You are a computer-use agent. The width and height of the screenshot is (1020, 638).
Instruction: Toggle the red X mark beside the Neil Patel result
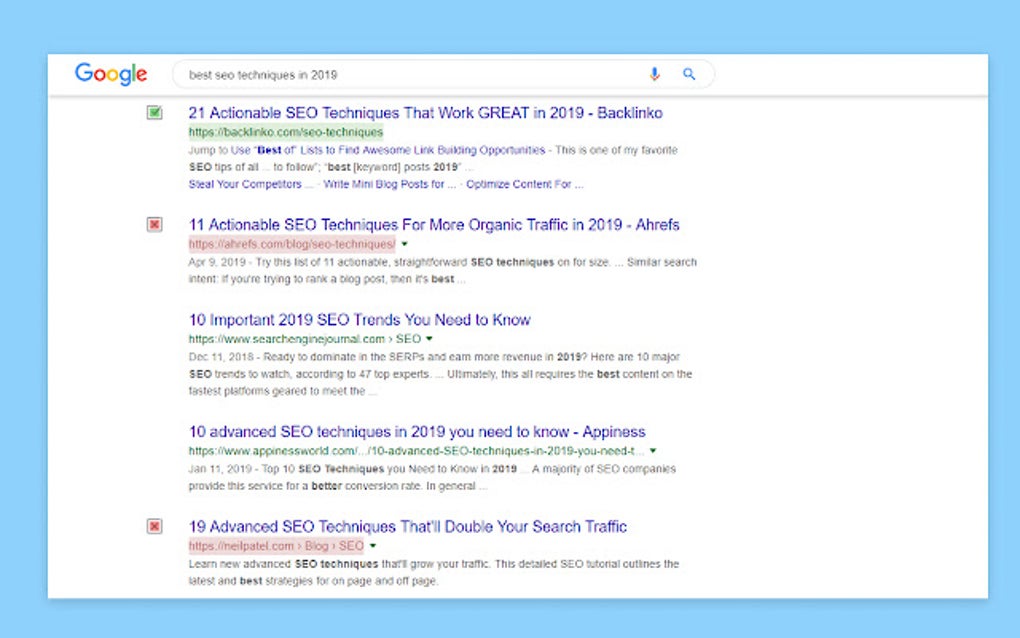coord(154,526)
